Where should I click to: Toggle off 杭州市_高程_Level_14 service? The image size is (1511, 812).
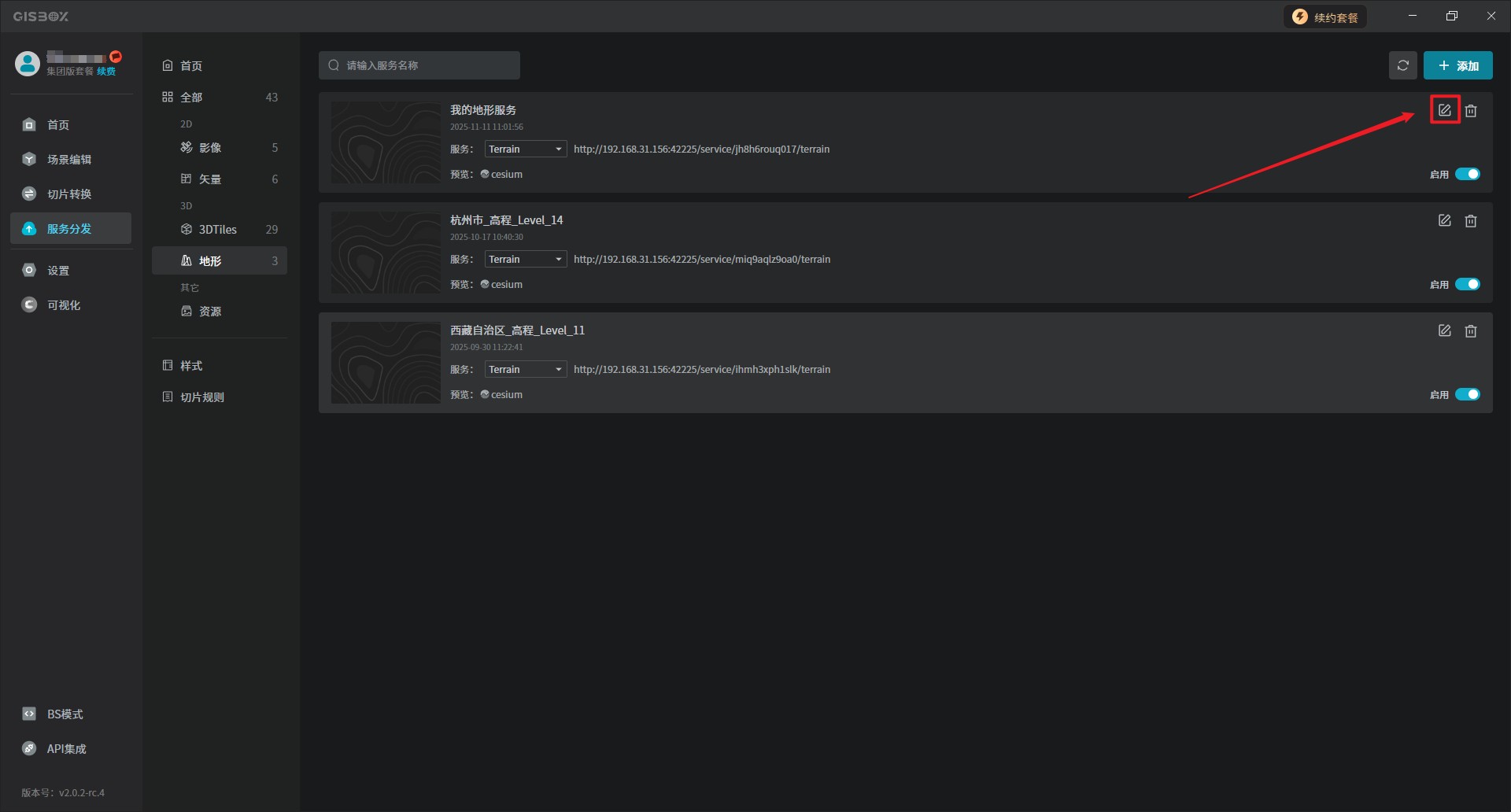point(1467,285)
